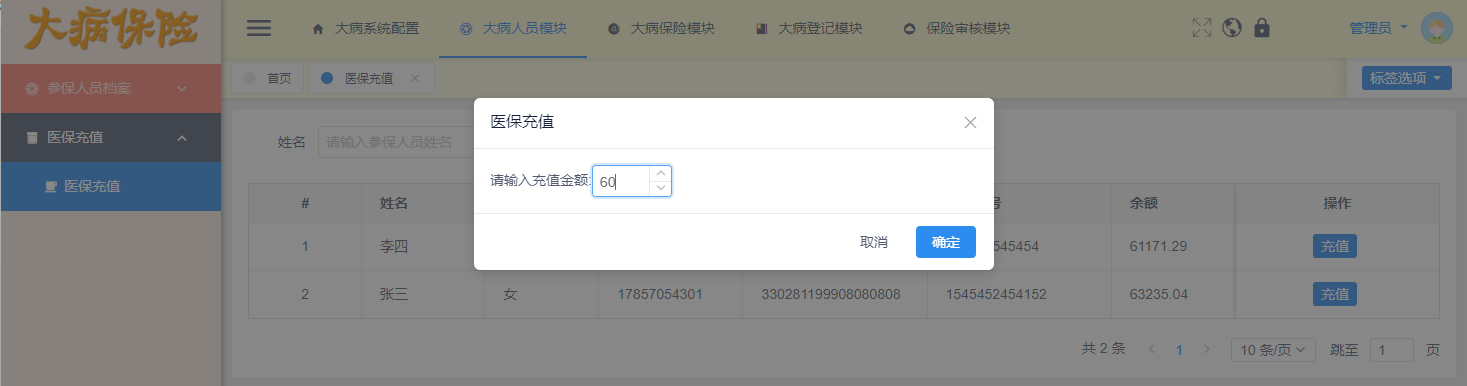
Task: Click the user avatar image
Action: [x=1436, y=28]
